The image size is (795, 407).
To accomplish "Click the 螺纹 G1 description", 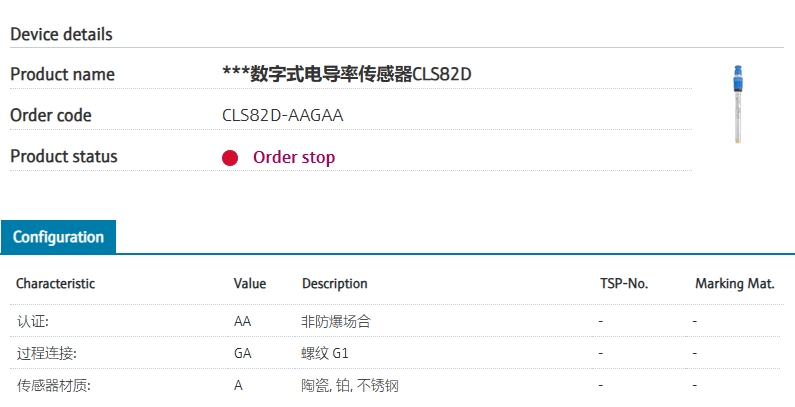I will 325,353.
